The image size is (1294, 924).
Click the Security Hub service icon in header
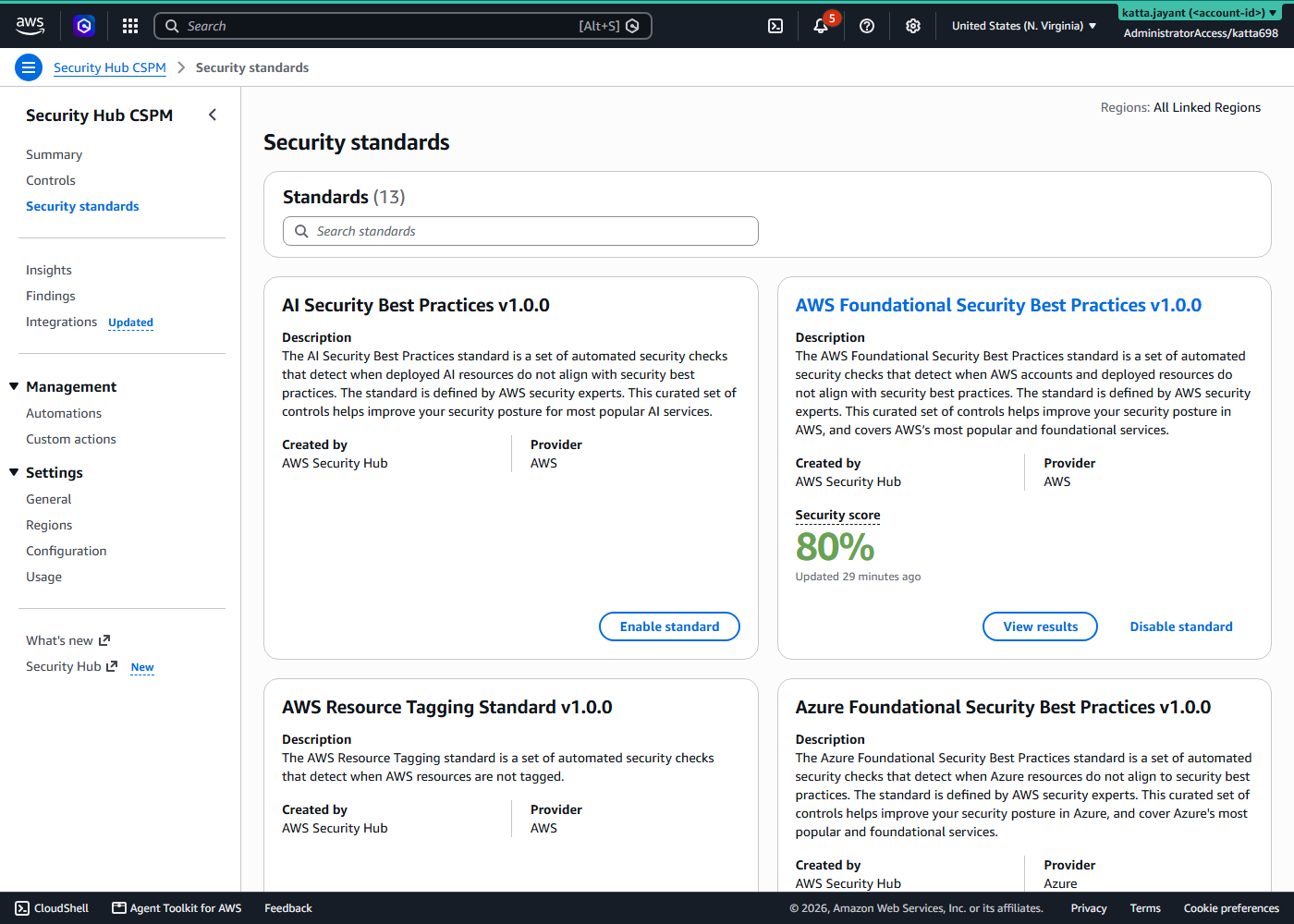click(84, 26)
